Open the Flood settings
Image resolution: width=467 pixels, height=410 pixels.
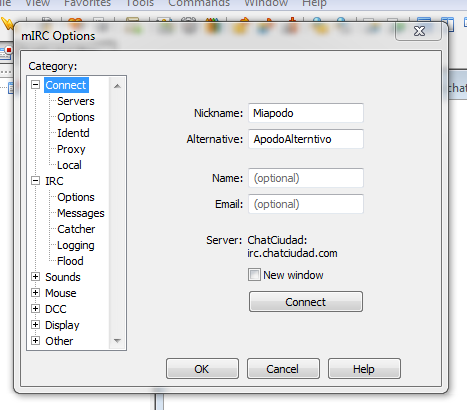[x=70, y=261]
